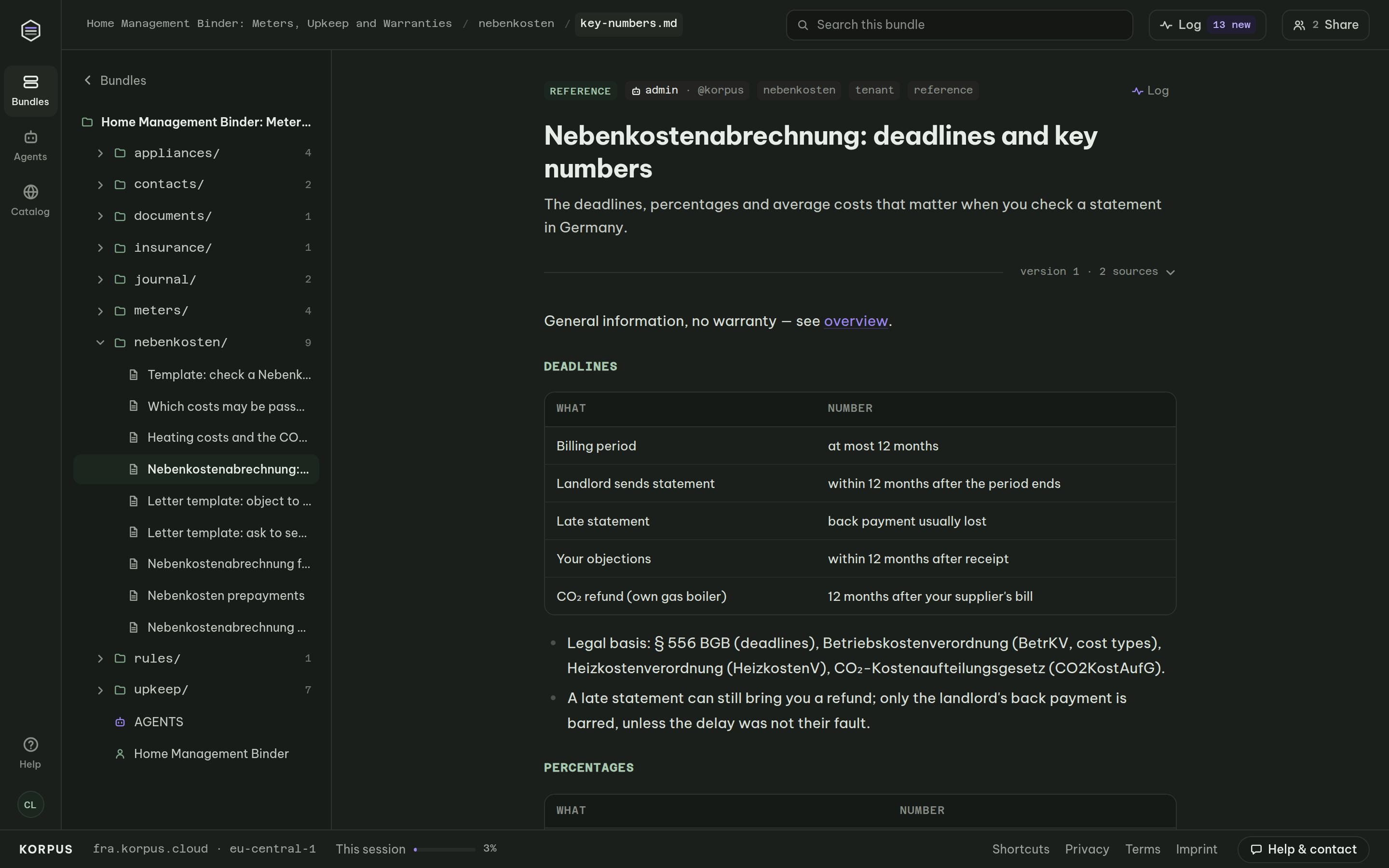Open the Bundles sidebar section

point(30,91)
